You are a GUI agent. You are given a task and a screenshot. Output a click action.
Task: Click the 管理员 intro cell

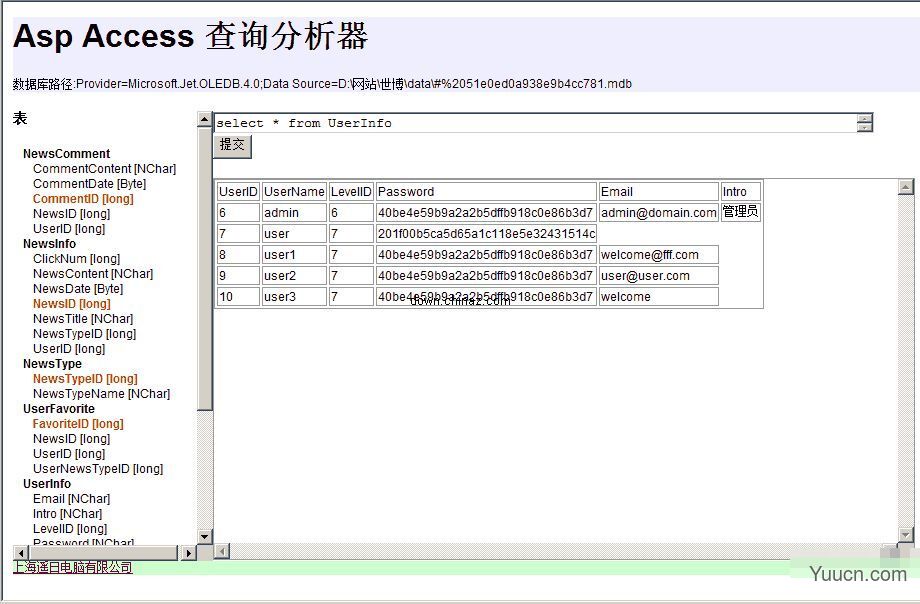[x=740, y=212]
